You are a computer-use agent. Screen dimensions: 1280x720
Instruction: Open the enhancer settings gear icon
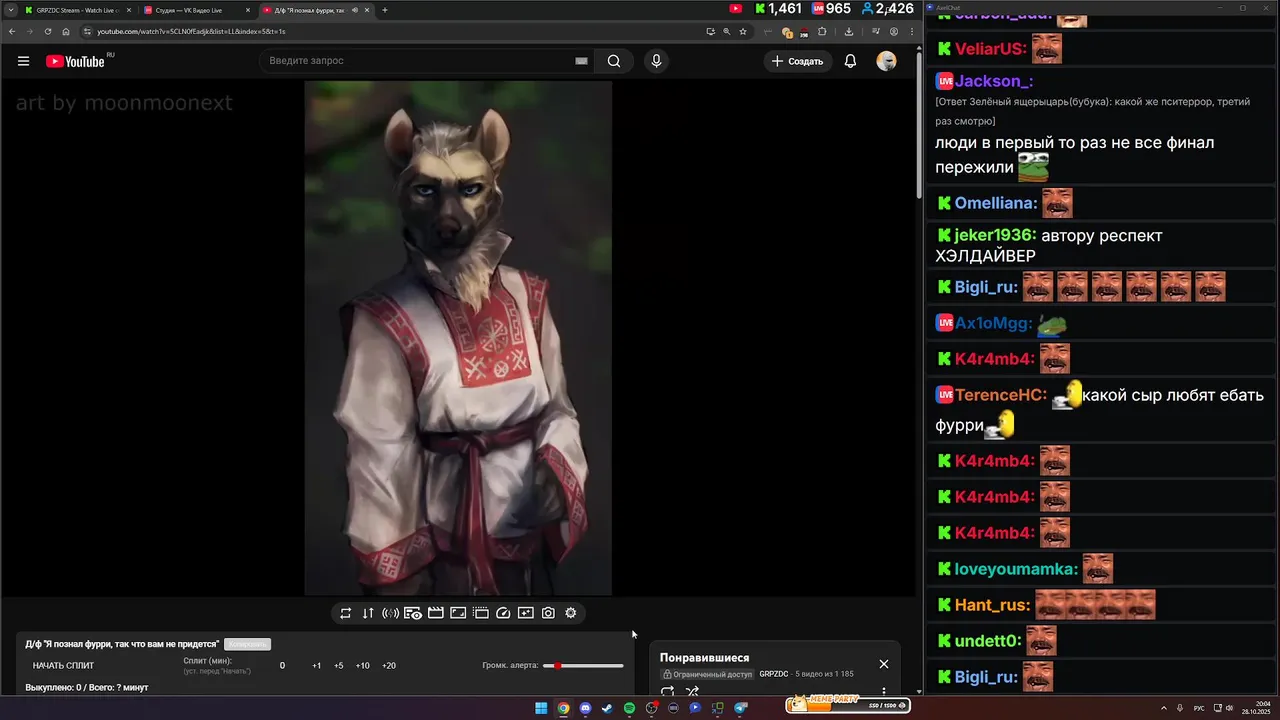tap(571, 613)
